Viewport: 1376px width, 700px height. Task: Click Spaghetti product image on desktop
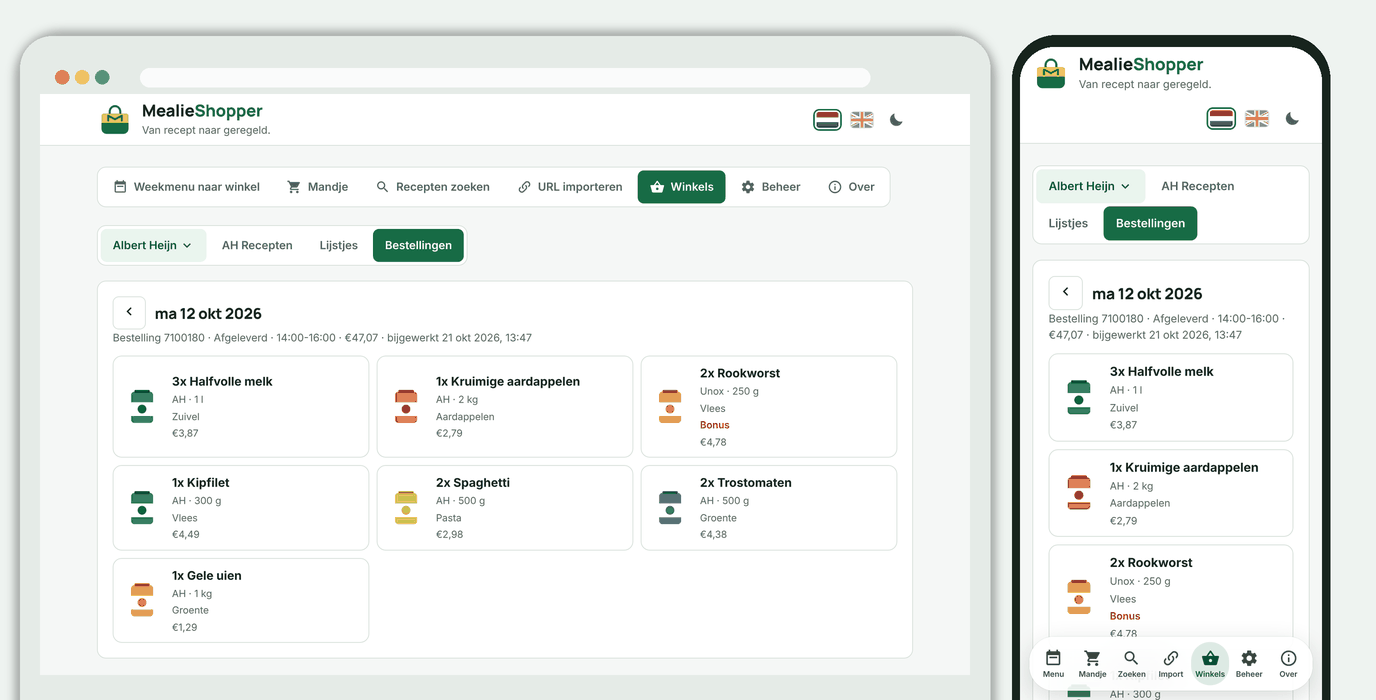tap(406, 508)
